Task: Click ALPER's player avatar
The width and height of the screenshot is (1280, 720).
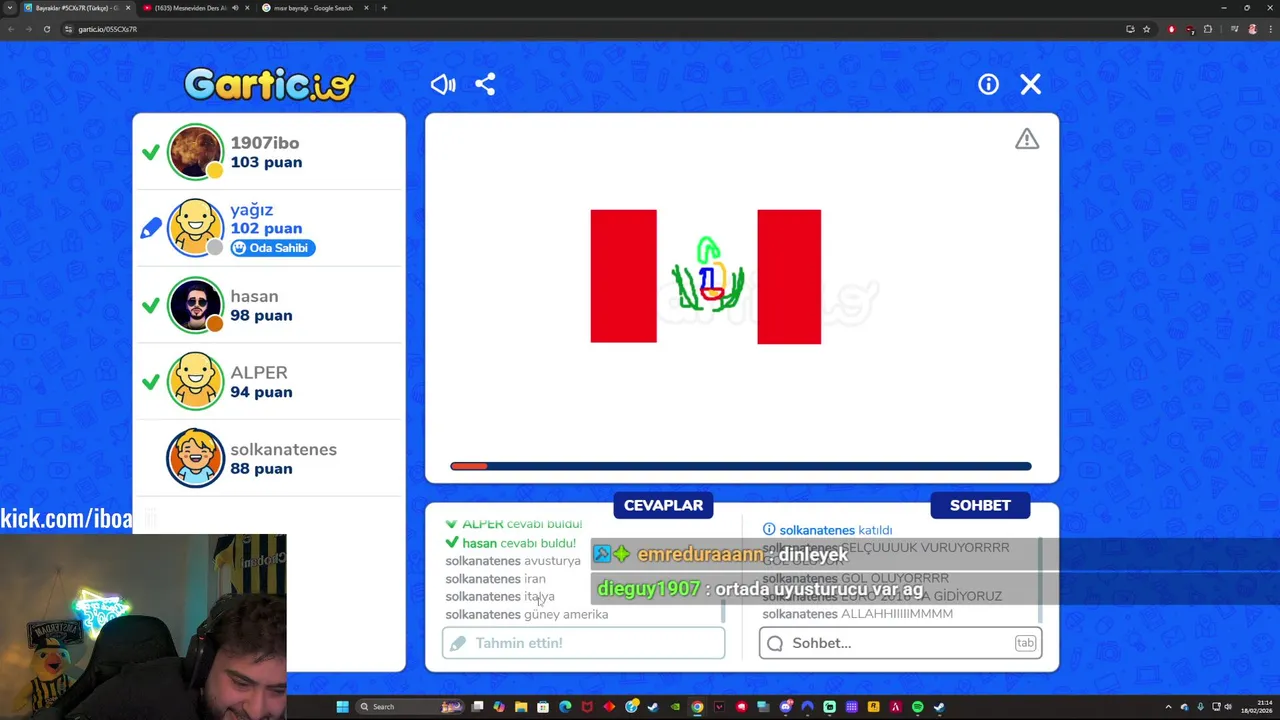Action: point(195,382)
